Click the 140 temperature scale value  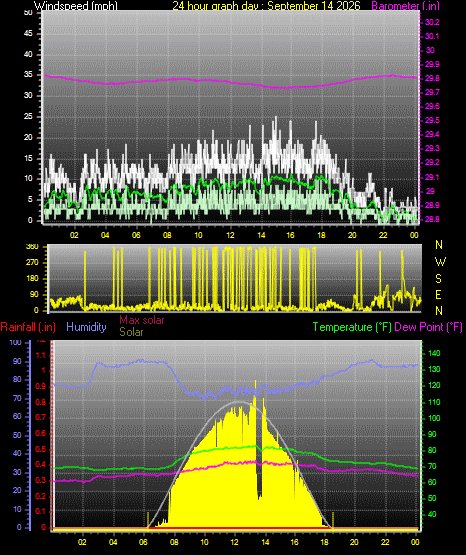coord(434,353)
